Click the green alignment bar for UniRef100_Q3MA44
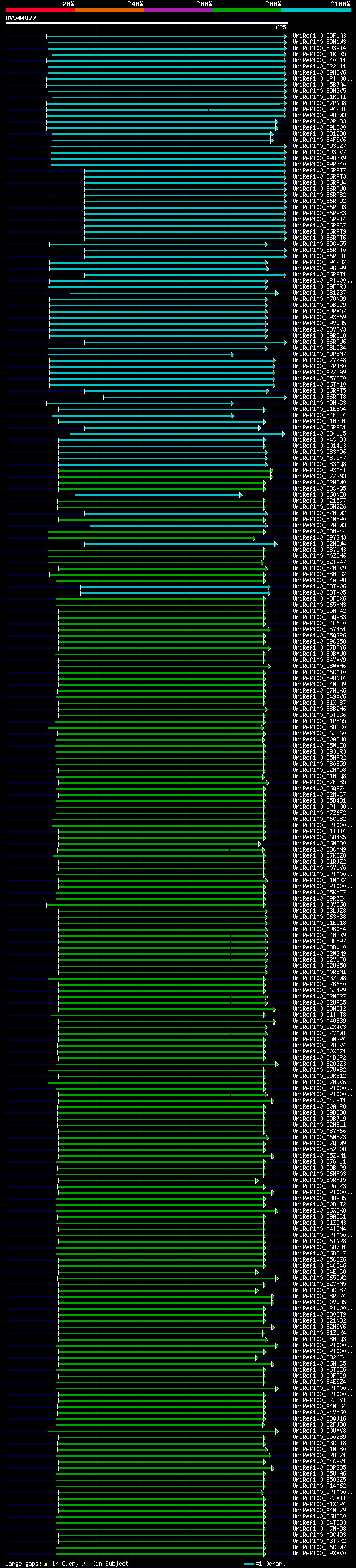 pyautogui.click(x=157, y=532)
